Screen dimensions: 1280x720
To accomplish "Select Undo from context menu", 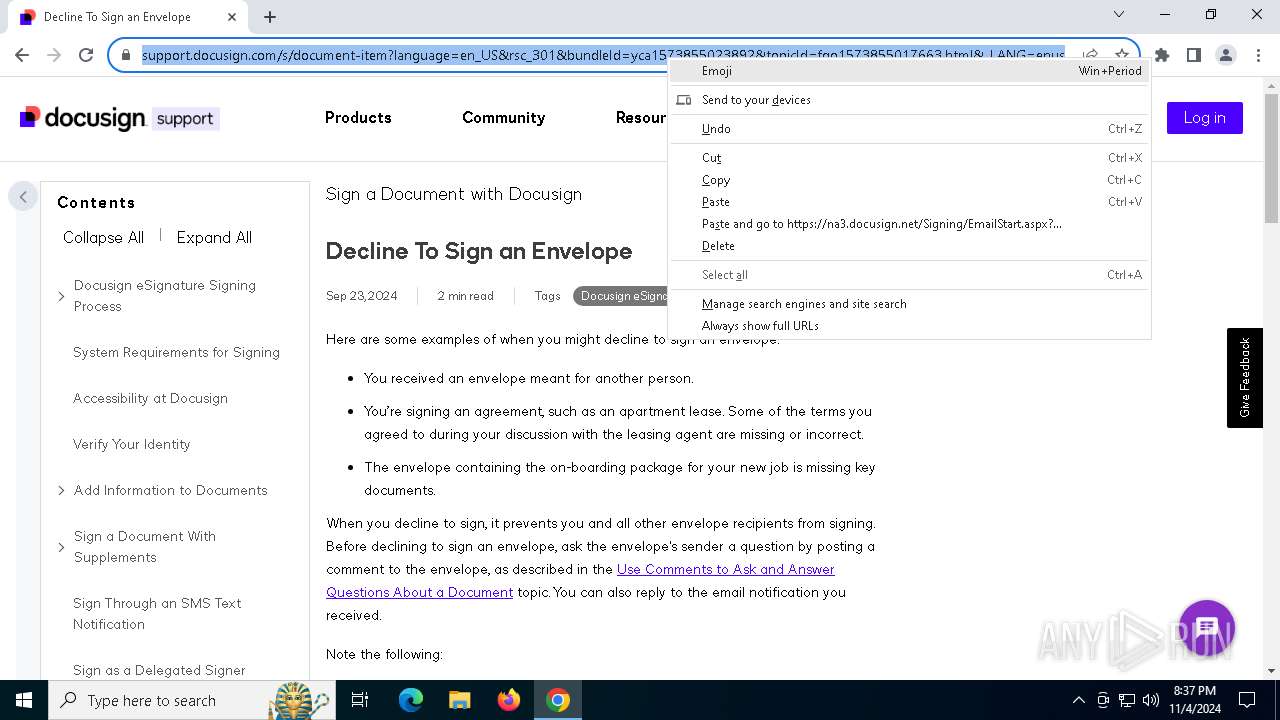I will click(x=909, y=129).
